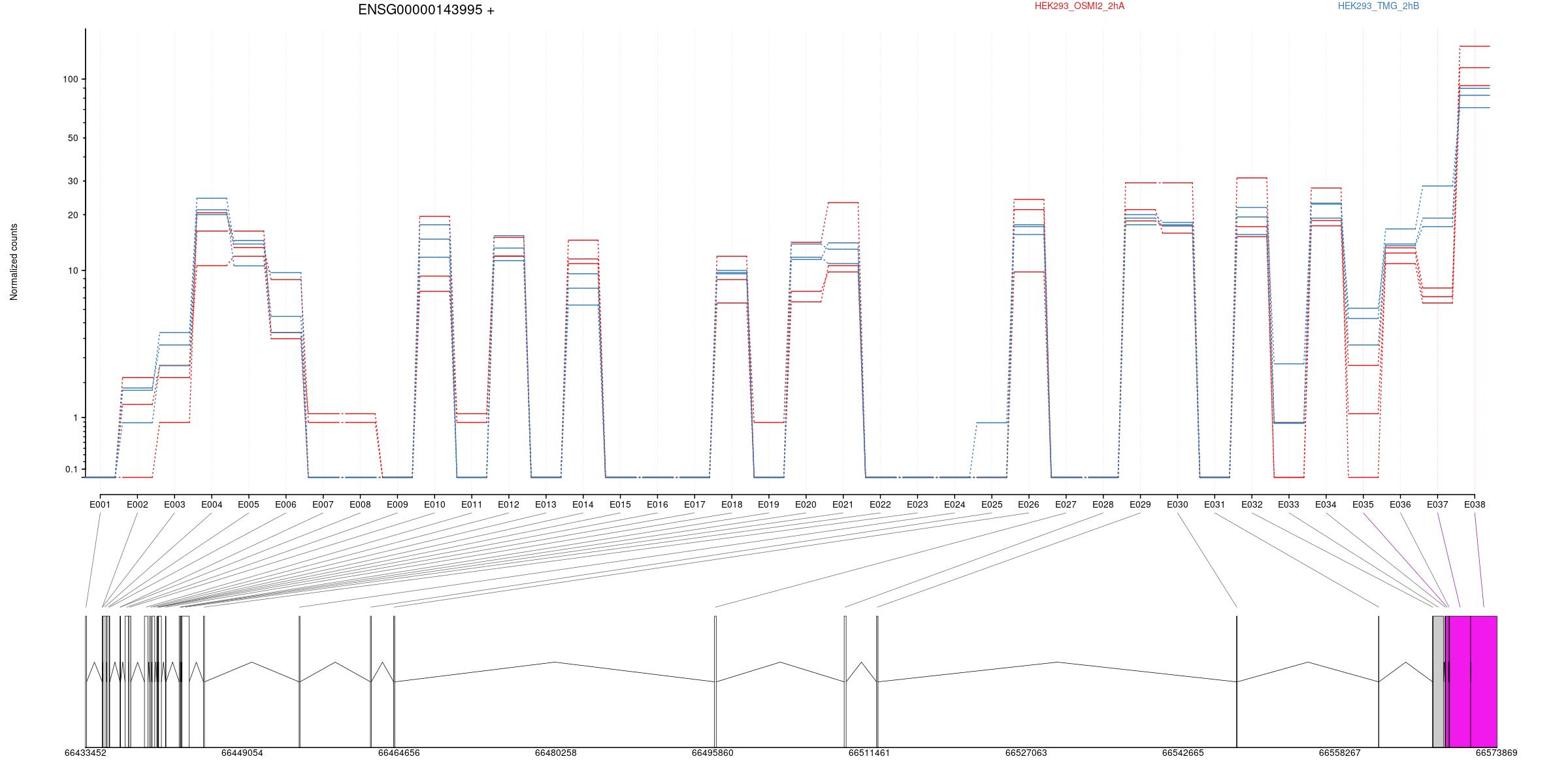
Task: Click exon label E032
Action: click(1252, 504)
